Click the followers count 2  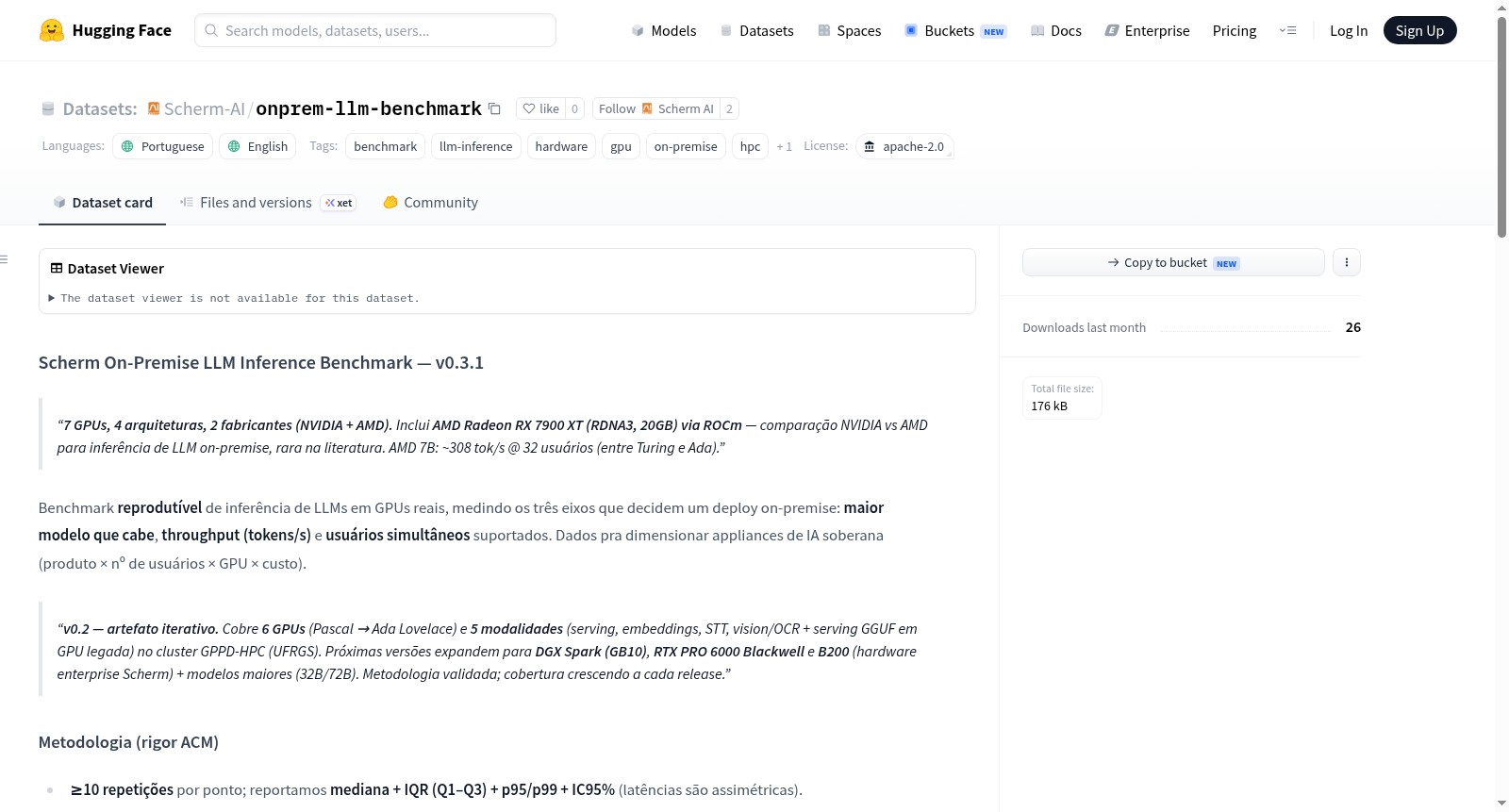(729, 108)
